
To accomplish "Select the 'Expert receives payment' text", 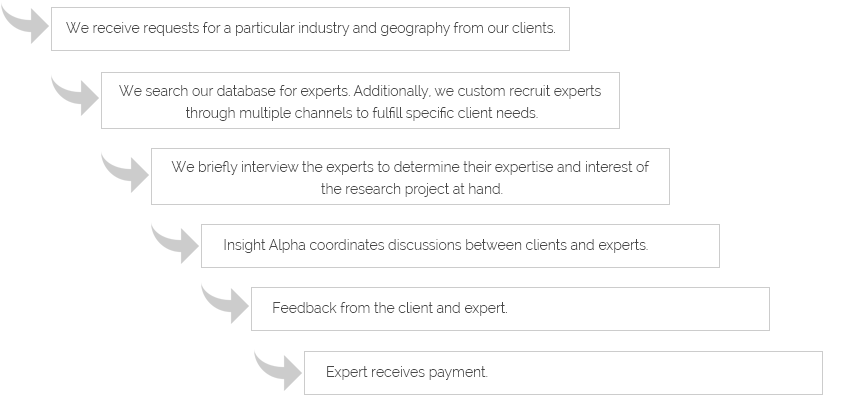I will (x=407, y=372).
